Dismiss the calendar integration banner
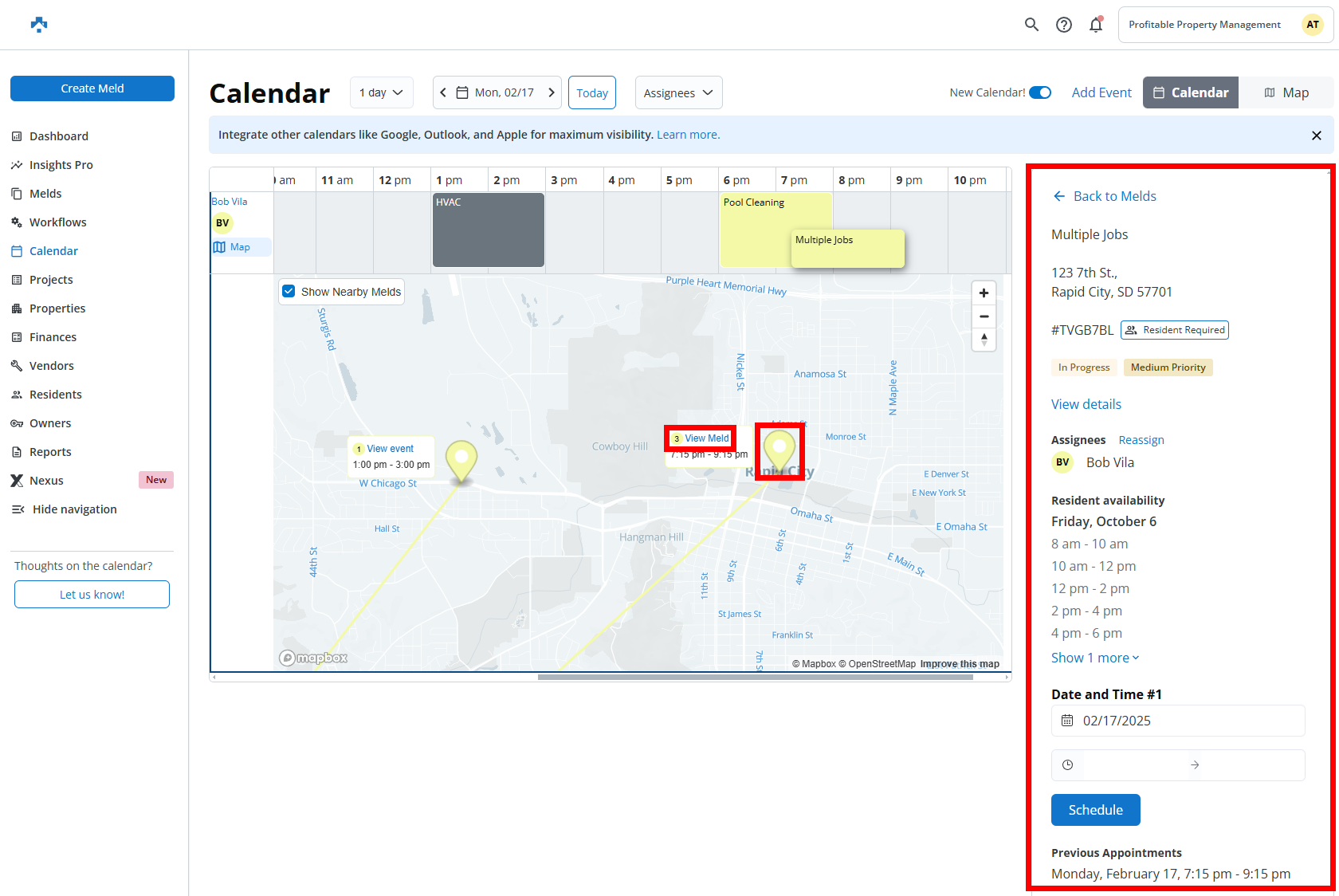 1317,136
